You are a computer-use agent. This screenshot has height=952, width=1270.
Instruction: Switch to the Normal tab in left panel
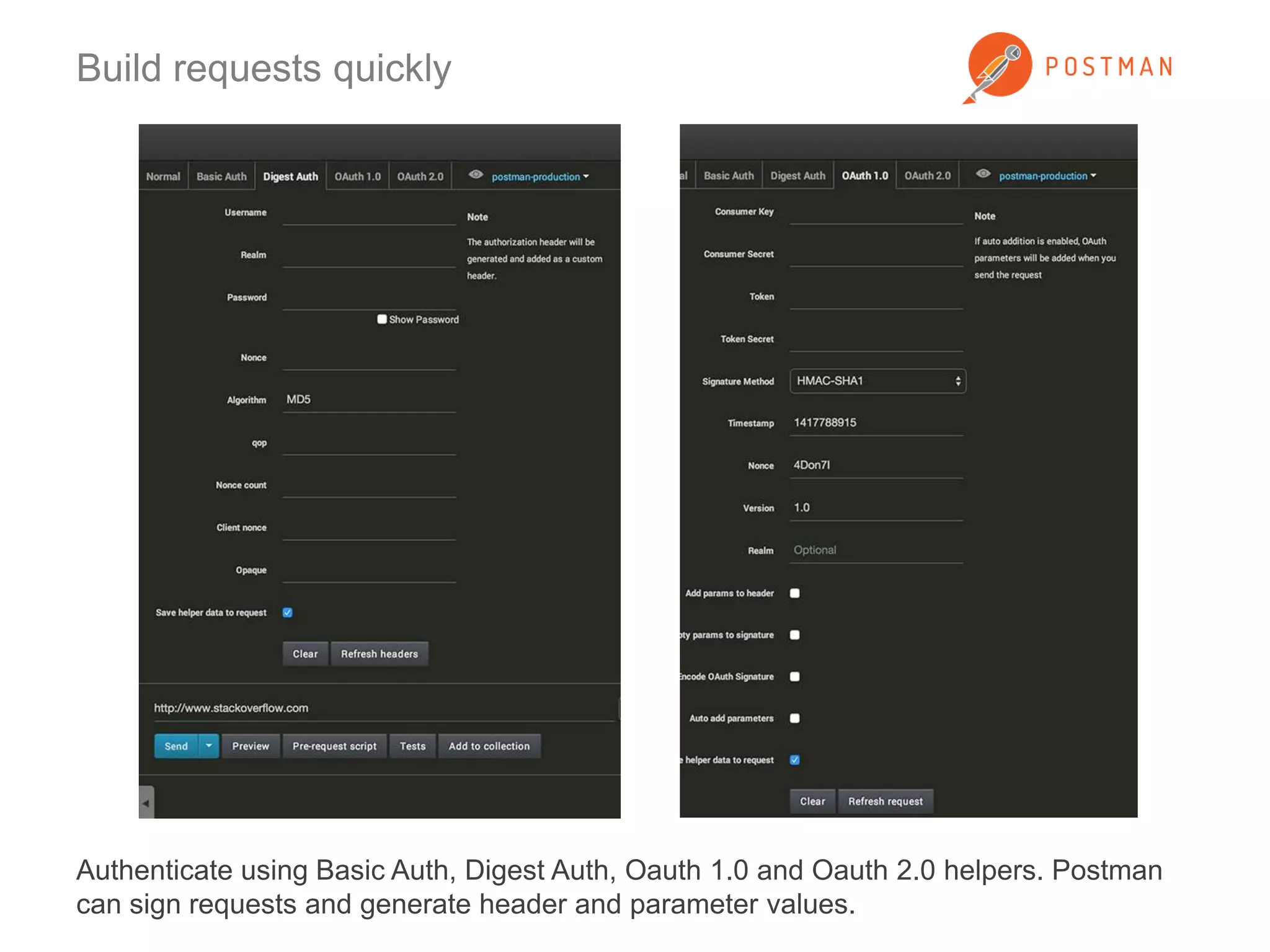[x=163, y=177]
